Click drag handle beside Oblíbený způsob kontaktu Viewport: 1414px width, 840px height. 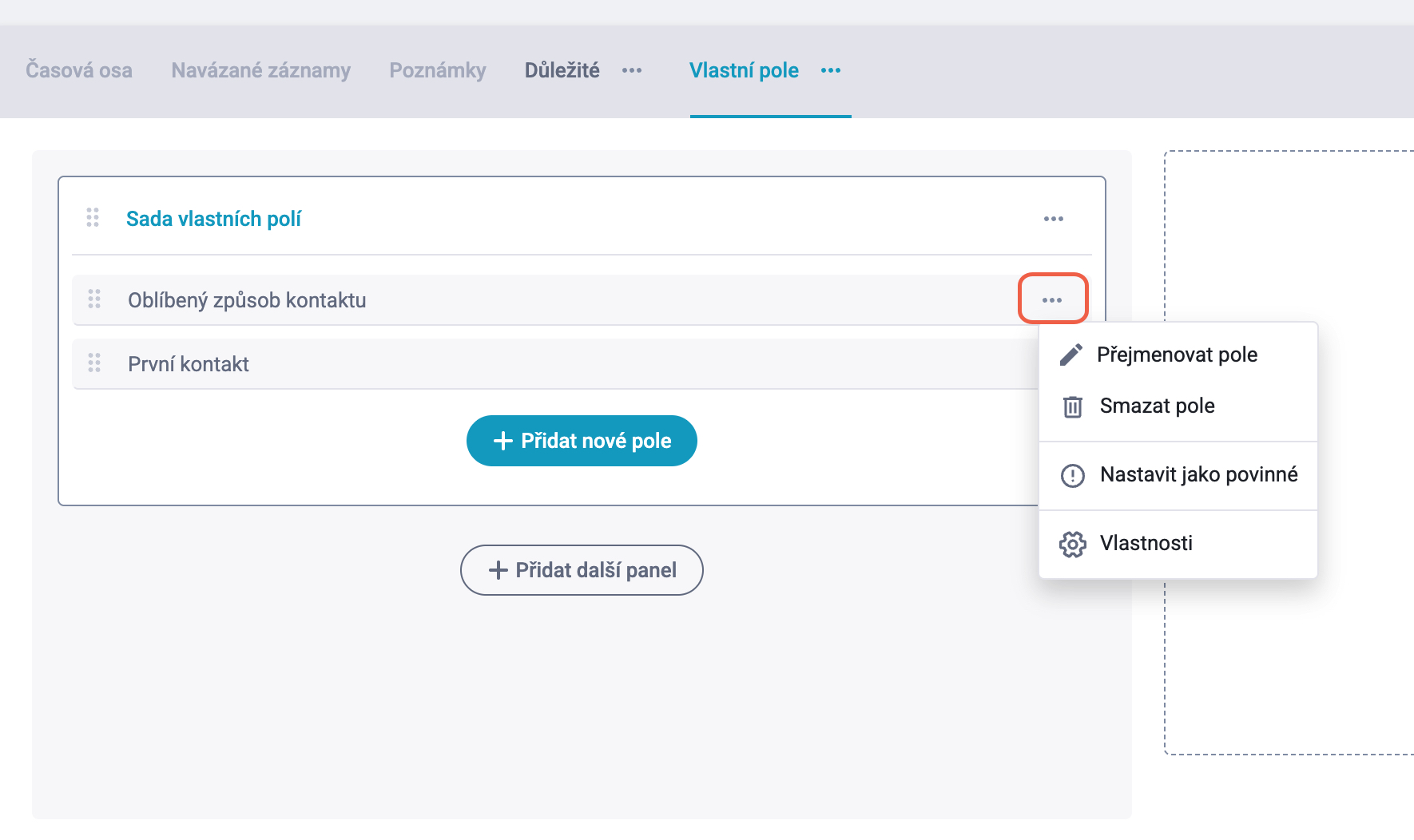tap(94, 299)
